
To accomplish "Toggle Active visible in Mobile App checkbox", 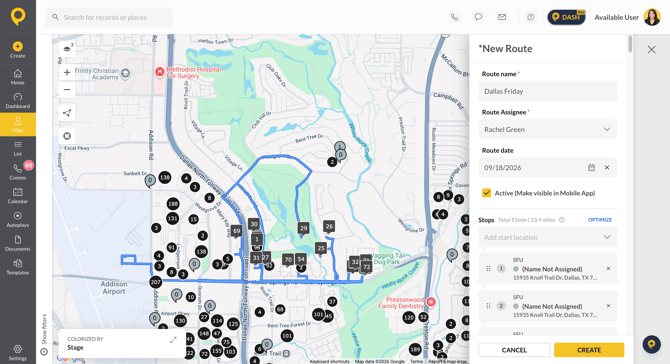I will click(x=486, y=193).
